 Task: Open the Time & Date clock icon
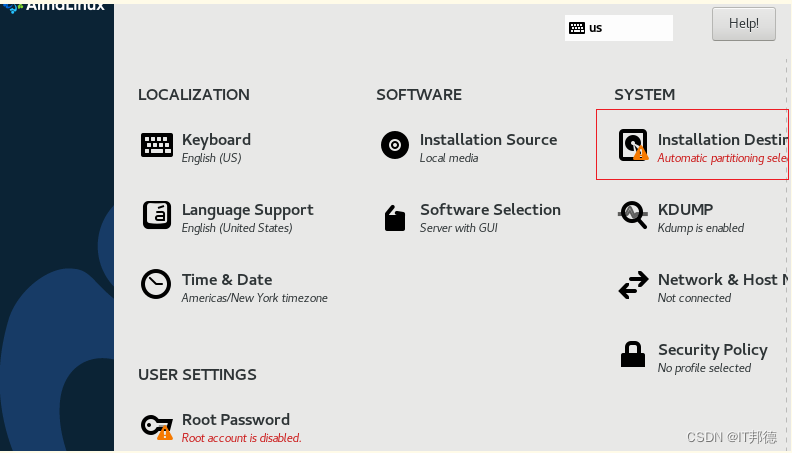pyautogui.click(x=156, y=284)
